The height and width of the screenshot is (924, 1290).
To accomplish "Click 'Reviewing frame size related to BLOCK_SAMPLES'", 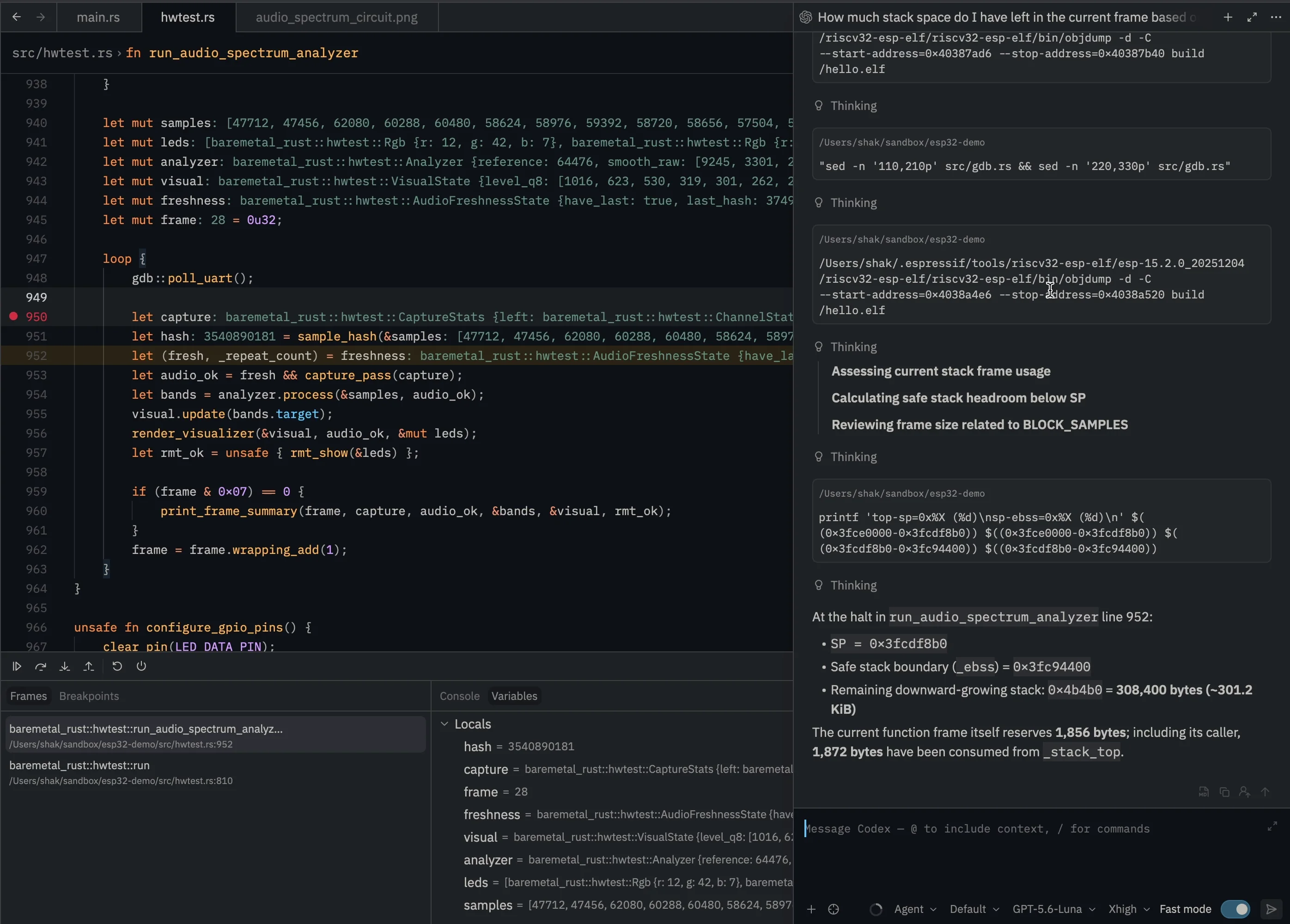I will pos(980,425).
